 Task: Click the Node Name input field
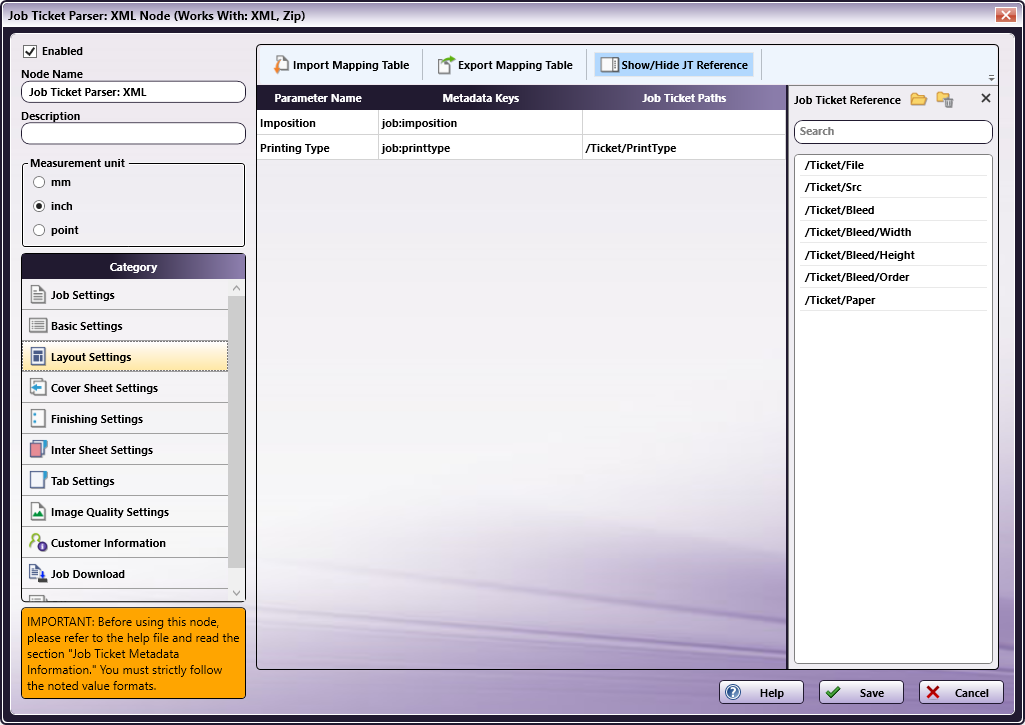point(133,92)
